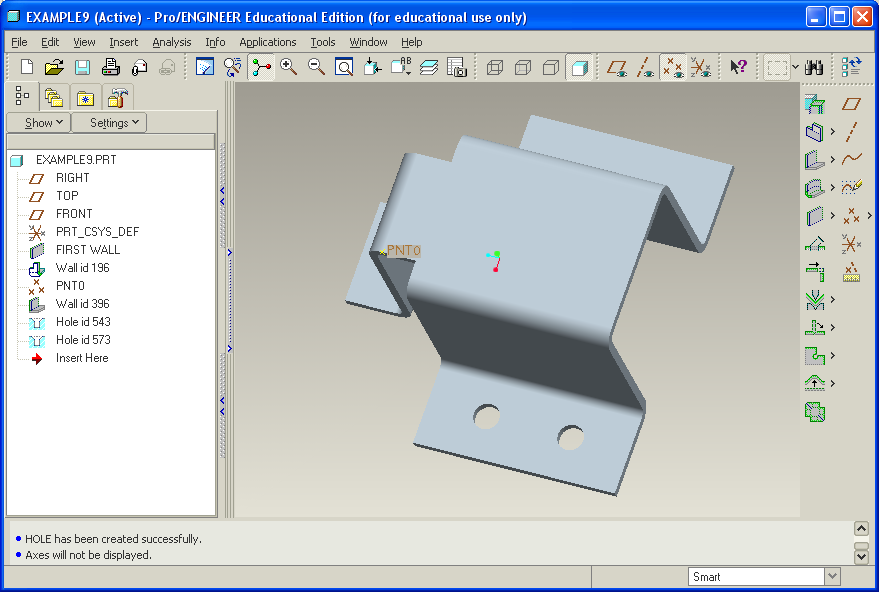
Task: Click the Print icon in toolbar
Action: 111,67
